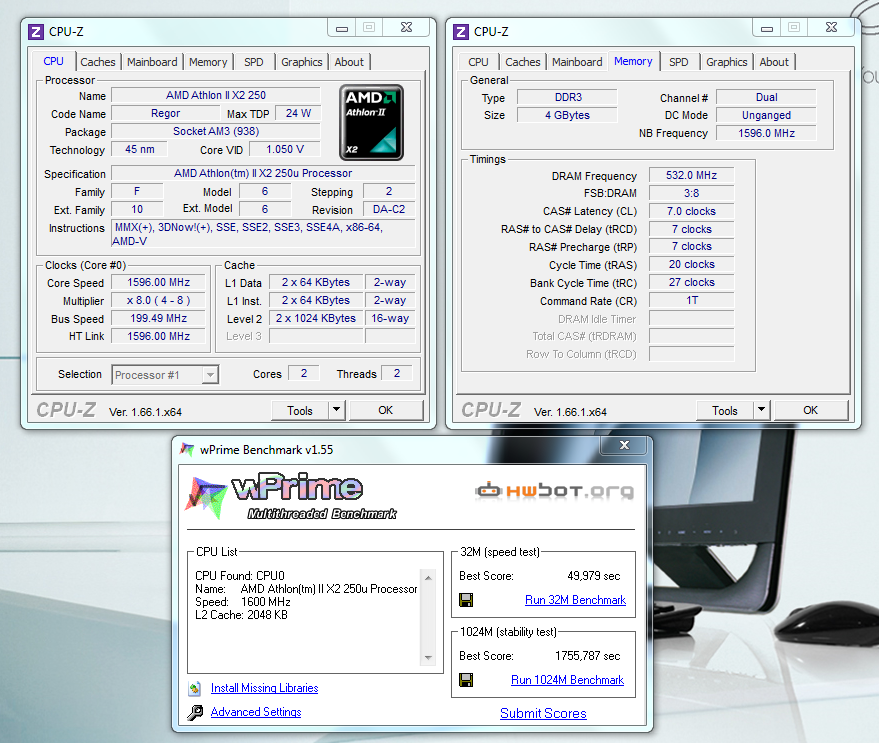Click the wrench icon beside Advanced Settings
879x743 pixels.
click(195, 712)
